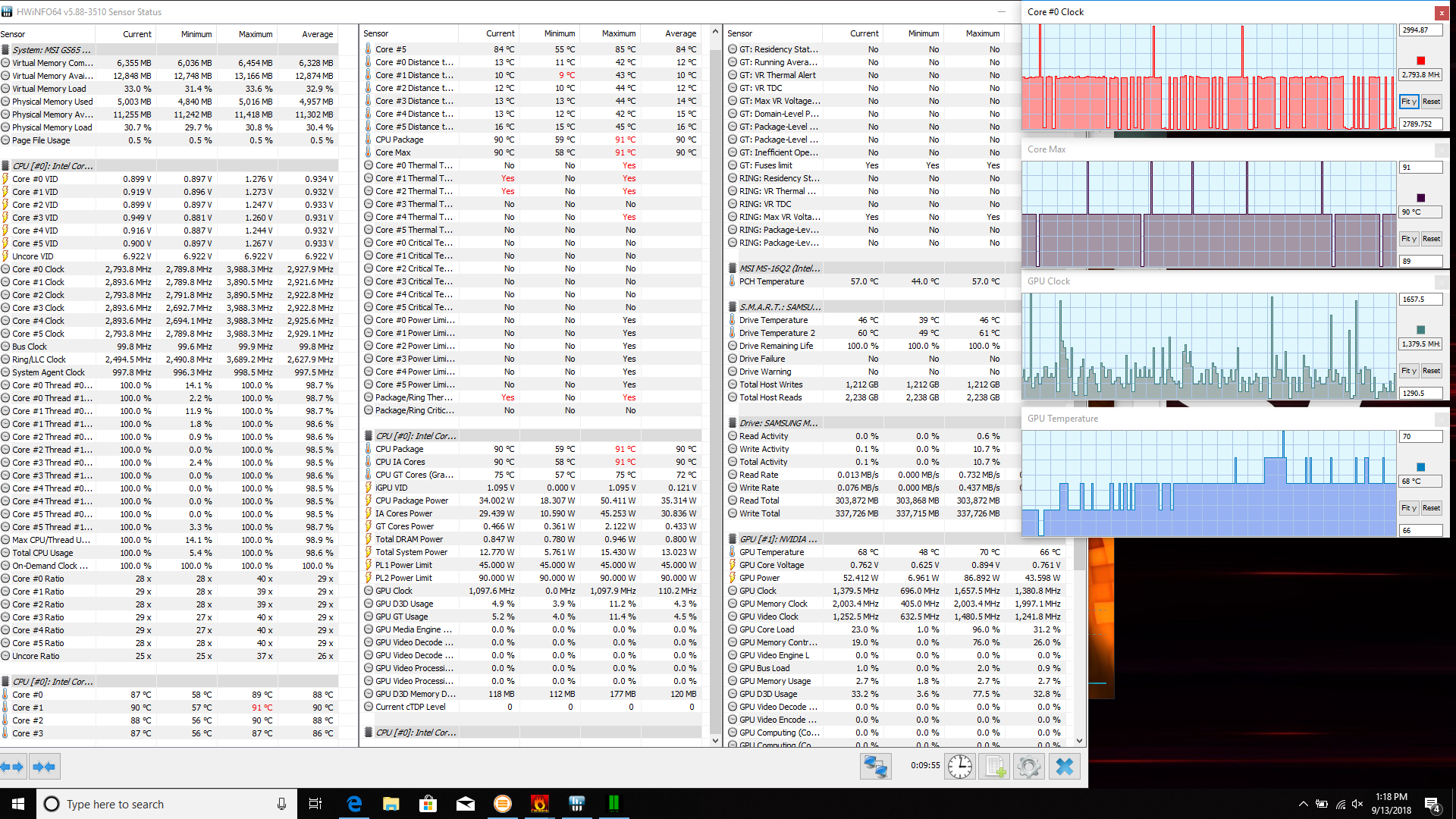Screen dimensions: 1456x819
Task: Click the collapse columns inward arrows icon
Action: point(45,767)
